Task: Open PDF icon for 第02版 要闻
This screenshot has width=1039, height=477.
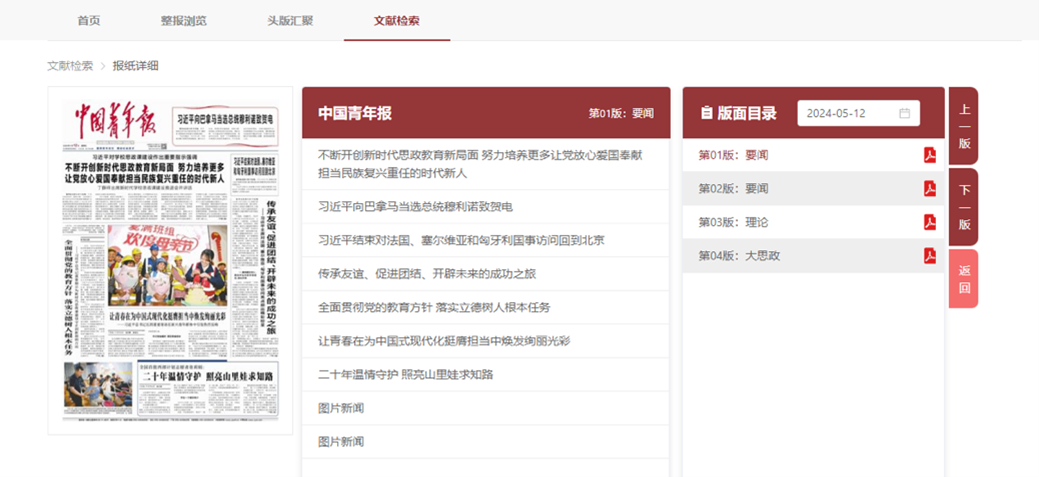Action: pyautogui.click(x=930, y=189)
